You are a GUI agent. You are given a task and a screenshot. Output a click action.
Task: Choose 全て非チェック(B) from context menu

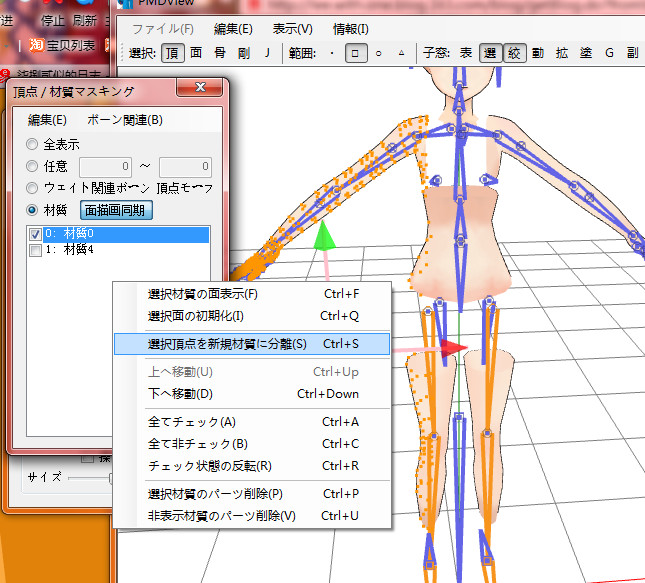pos(252,444)
